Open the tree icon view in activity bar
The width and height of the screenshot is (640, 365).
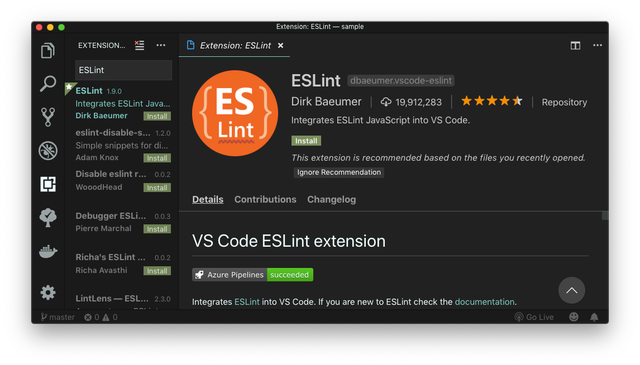coord(48,218)
